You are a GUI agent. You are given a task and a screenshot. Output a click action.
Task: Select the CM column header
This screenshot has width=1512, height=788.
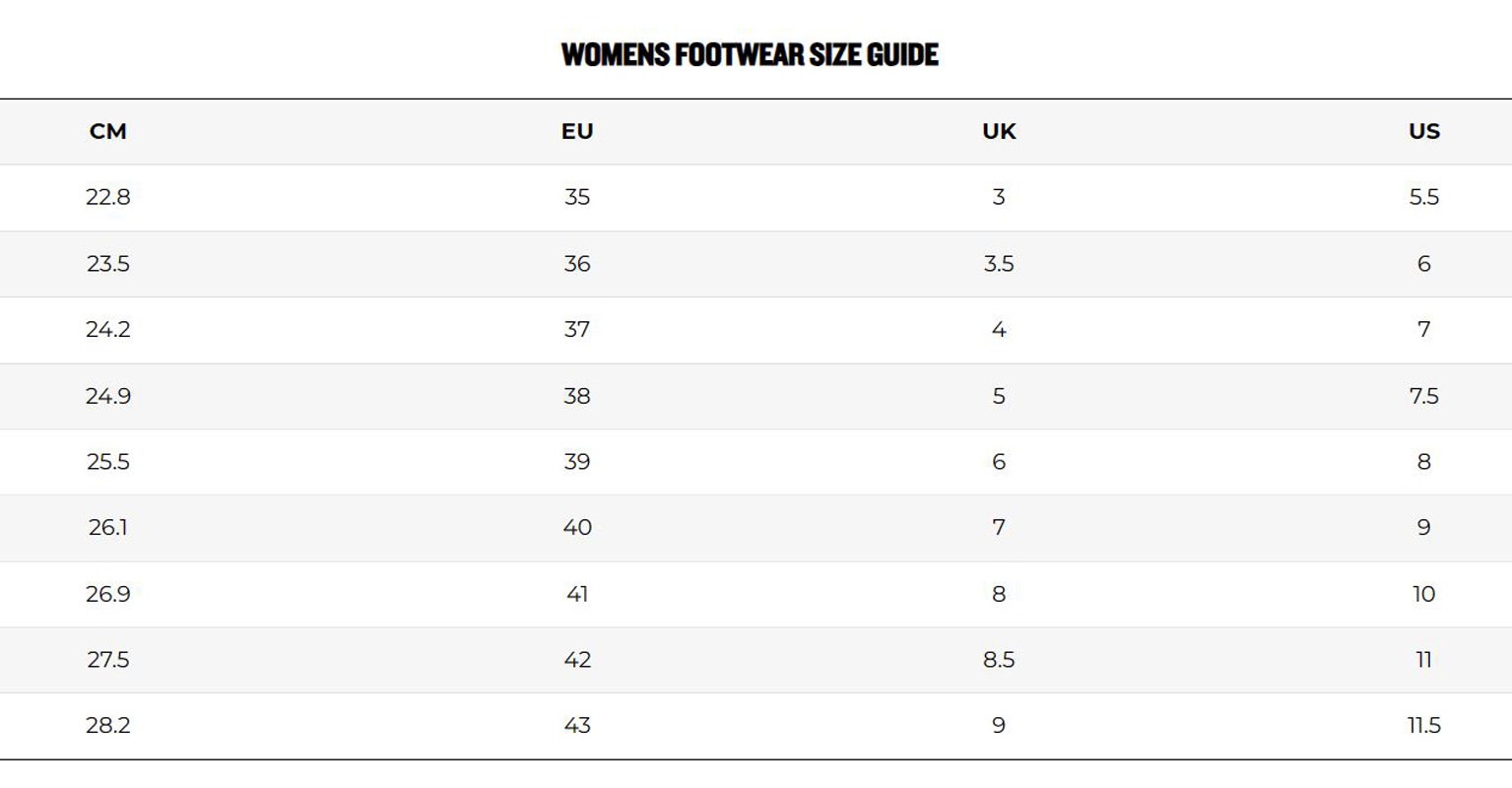108,131
